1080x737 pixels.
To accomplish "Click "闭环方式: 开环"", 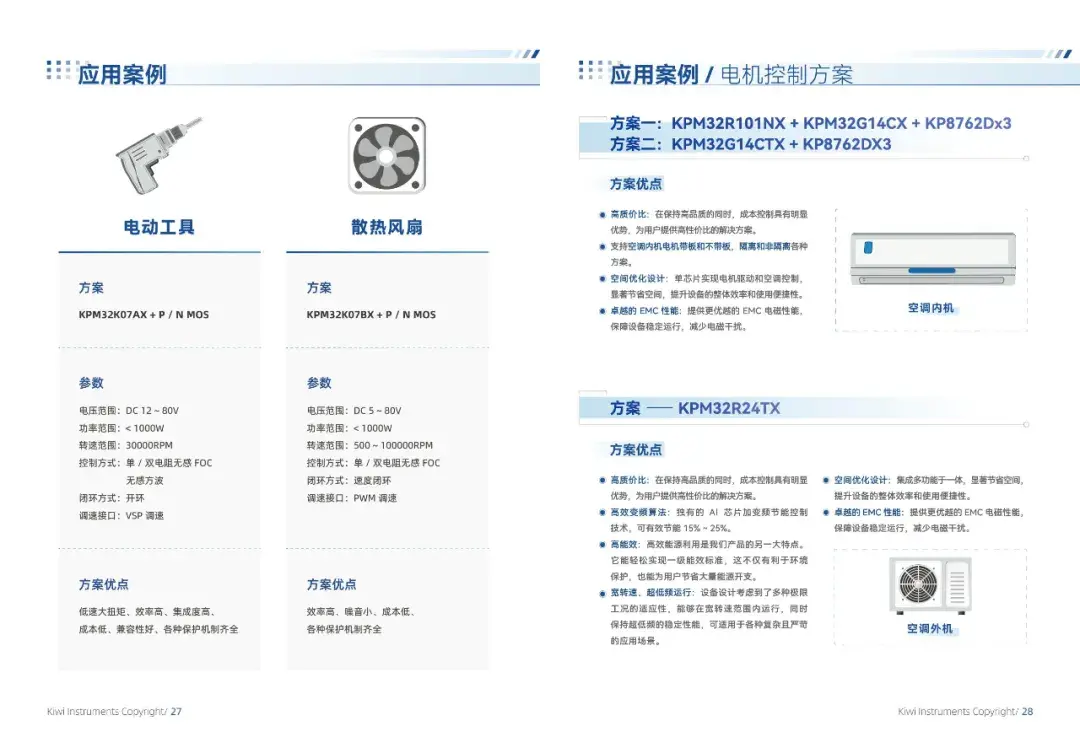I will click(112, 498).
